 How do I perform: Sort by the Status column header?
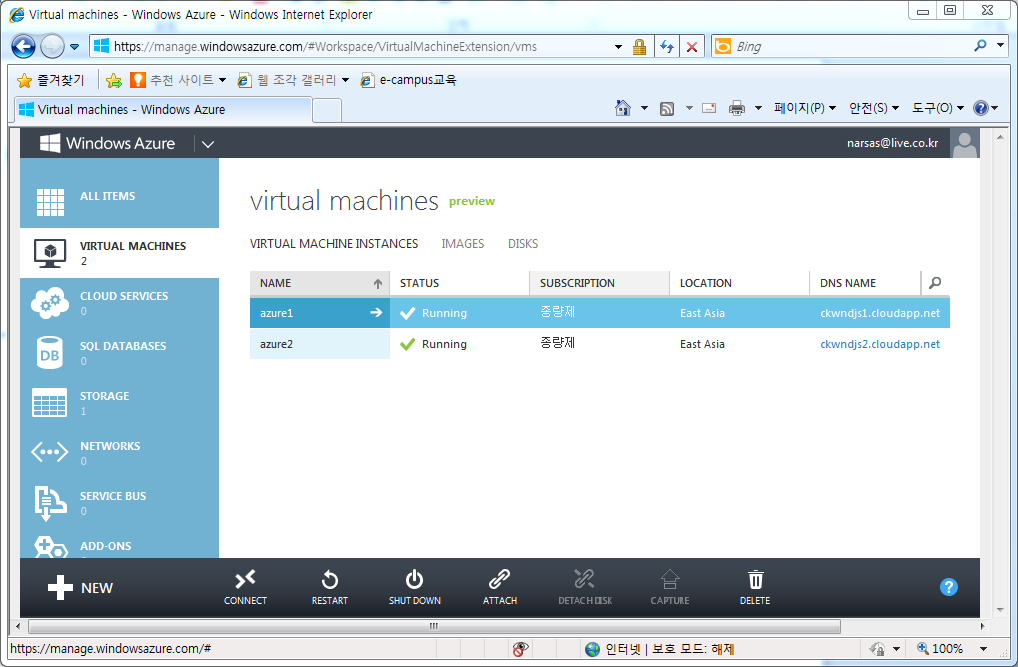pyautogui.click(x=460, y=283)
